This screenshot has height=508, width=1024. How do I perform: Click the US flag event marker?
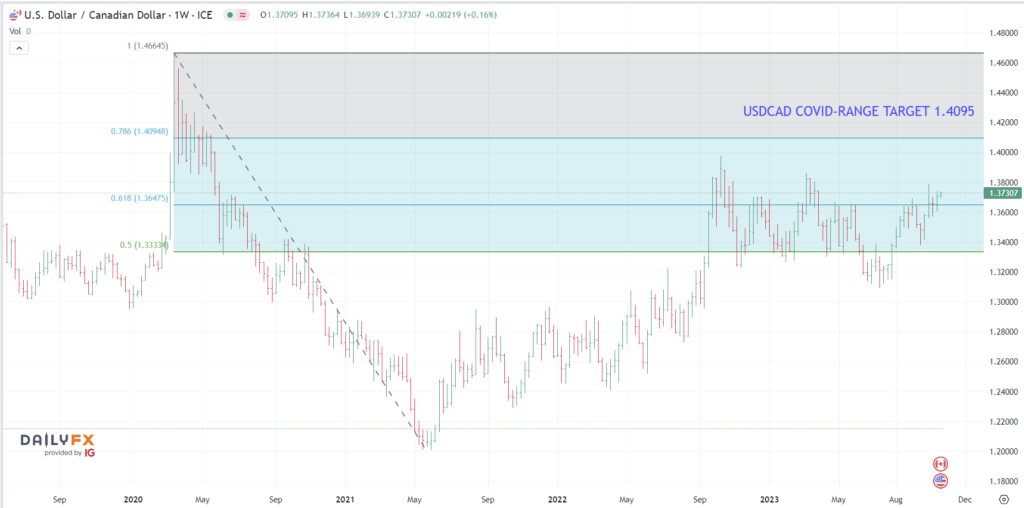[x=939, y=481]
